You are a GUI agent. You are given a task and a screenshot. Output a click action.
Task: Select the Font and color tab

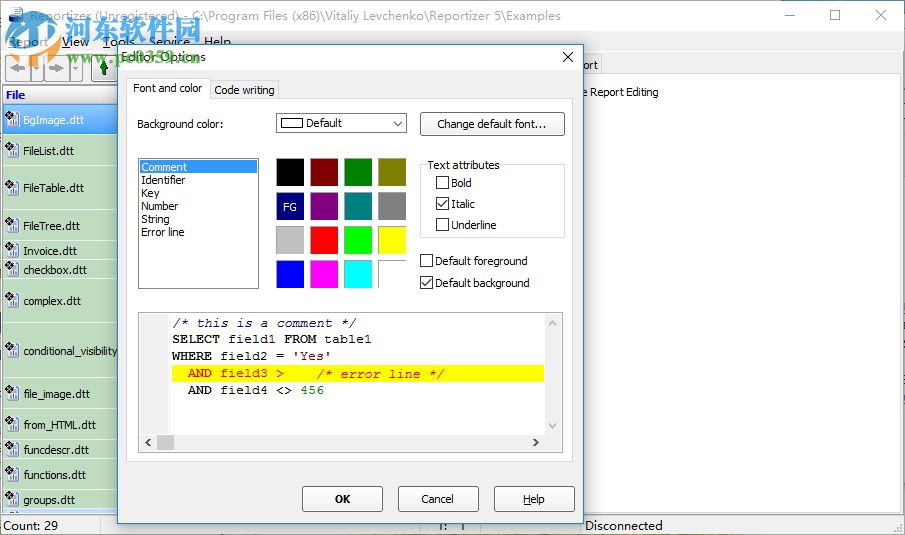pyautogui.click(x=167, y=88)
